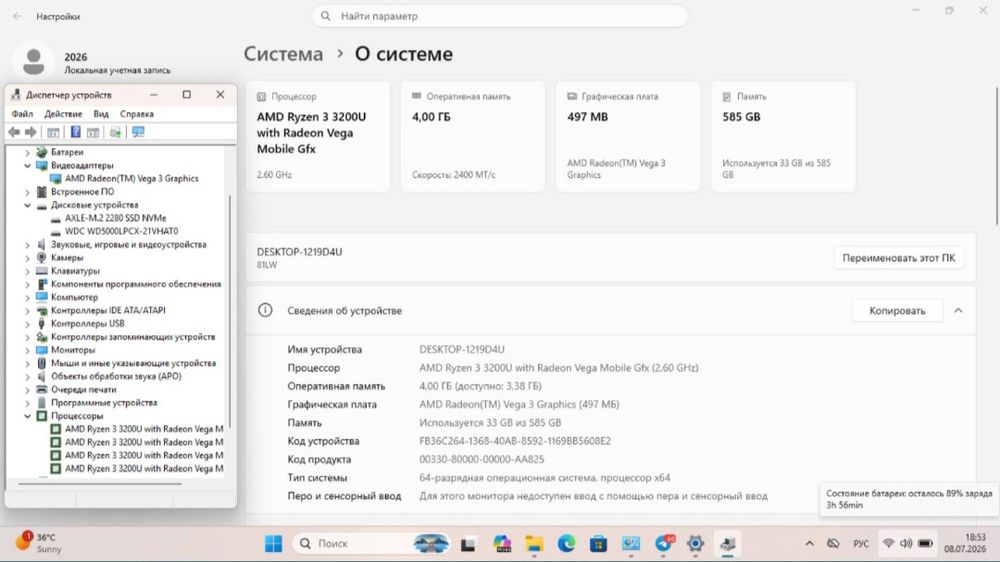This screenshot has width=1000, height=562.
Task: Select Программные устройства category
Action: point(104,403)
